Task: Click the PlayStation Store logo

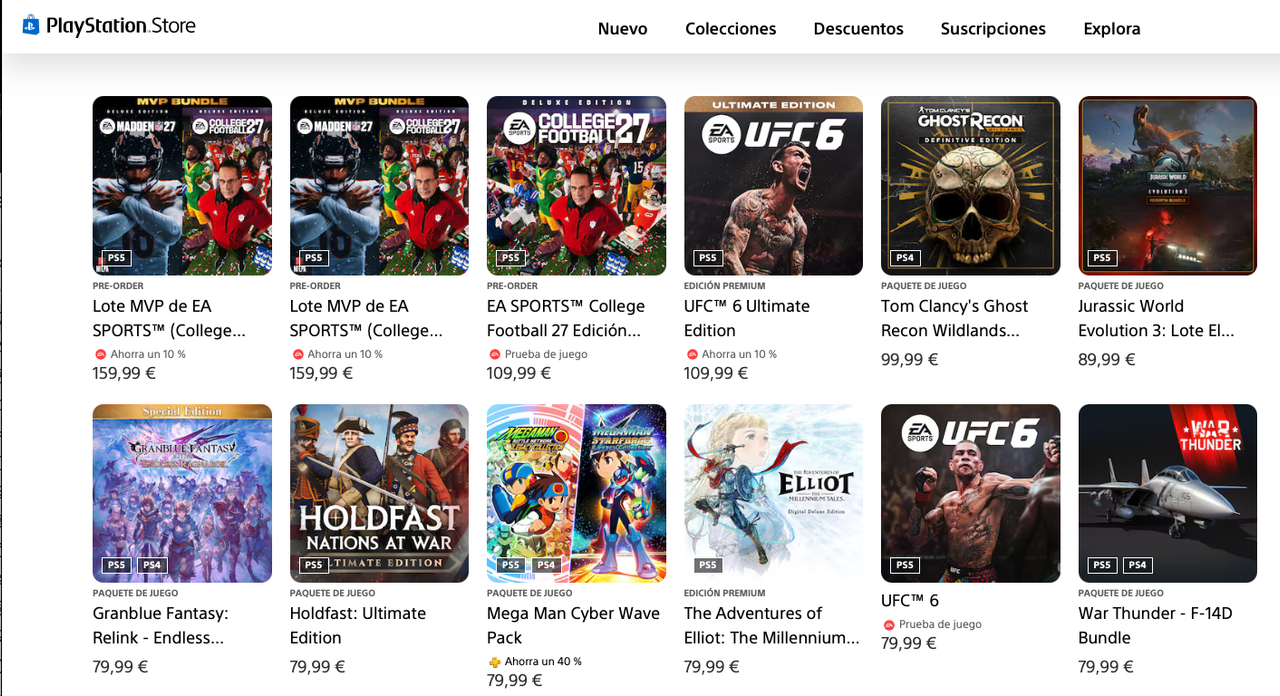Action: (109, 26)
